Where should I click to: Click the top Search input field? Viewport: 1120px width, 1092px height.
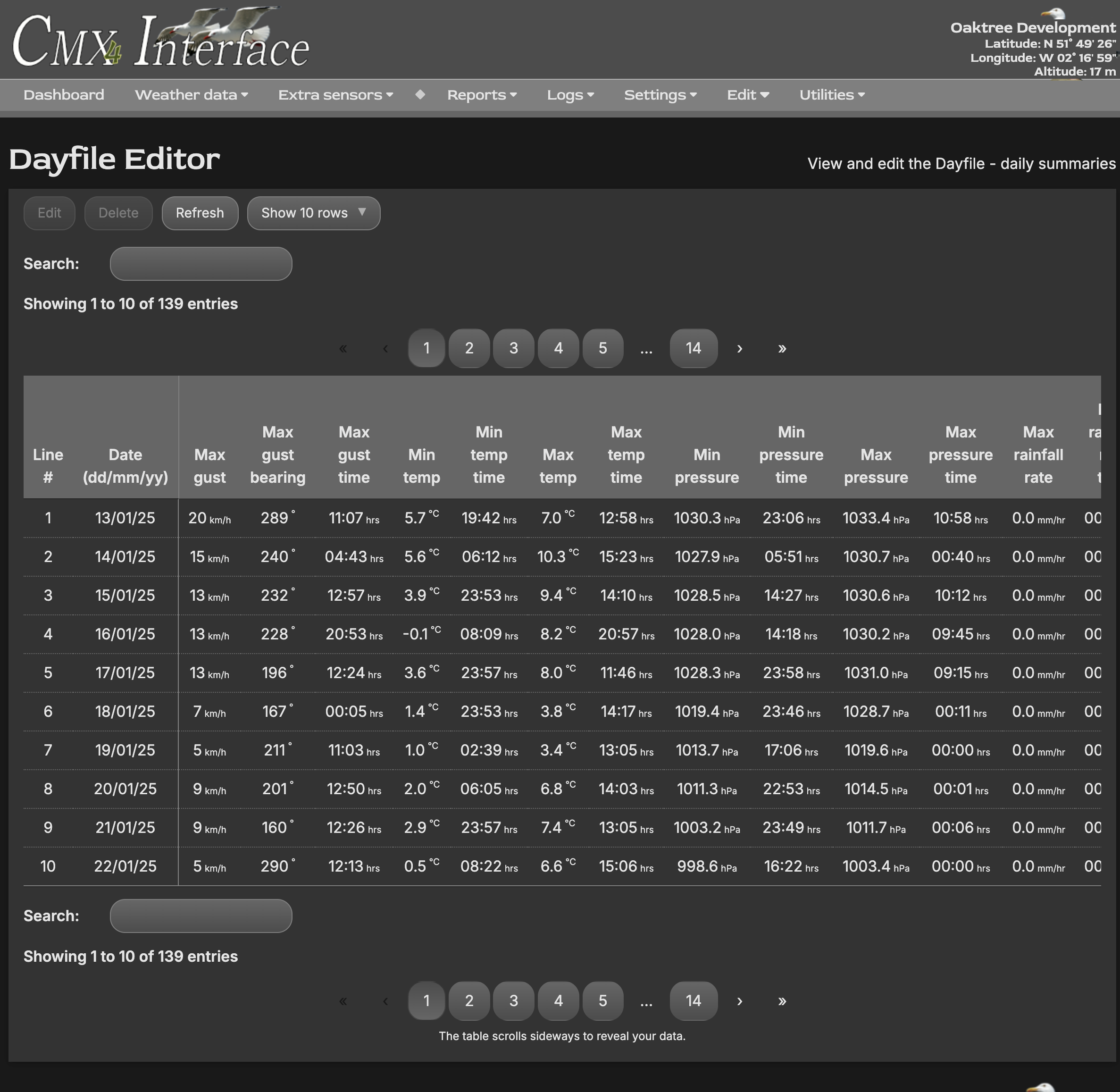(x=201, y=264)
